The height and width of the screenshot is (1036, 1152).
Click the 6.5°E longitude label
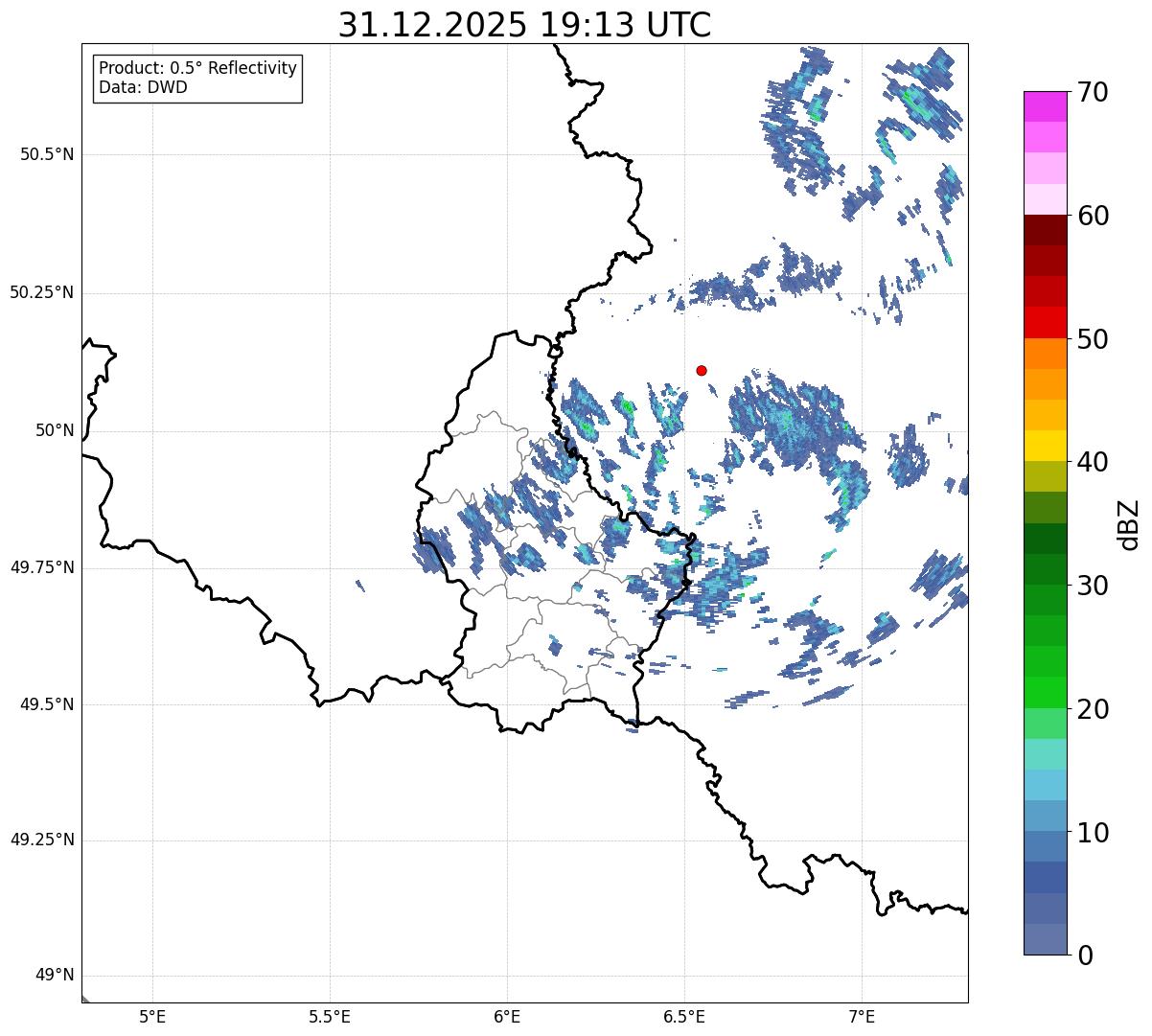pos(684,1016)
